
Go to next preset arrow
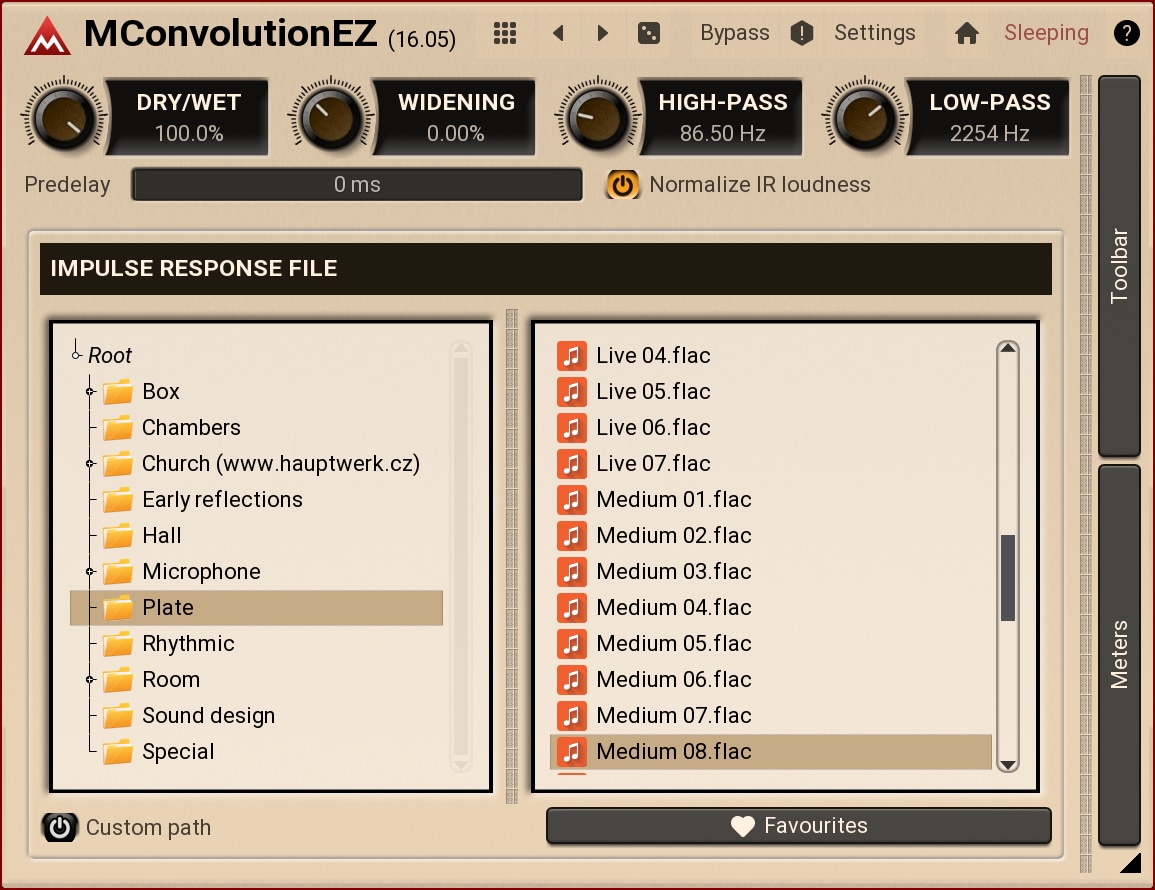[x=603, y=33]
